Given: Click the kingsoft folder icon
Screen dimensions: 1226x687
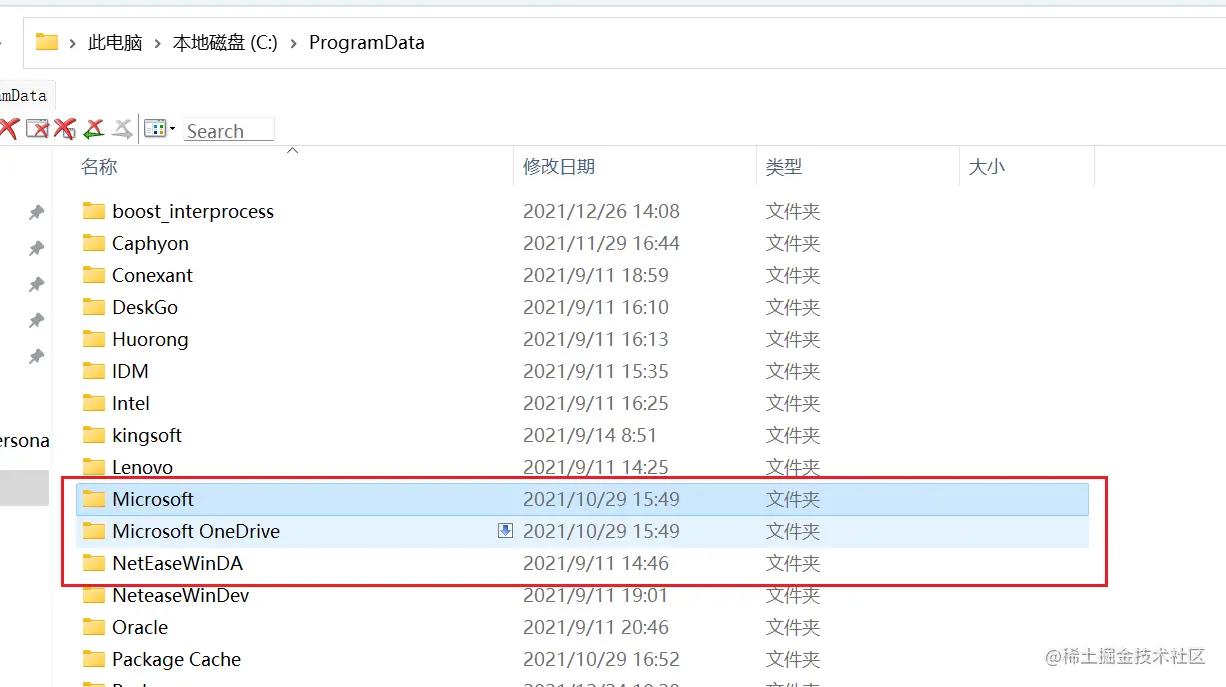Looking at the screenshot, I should [x=94, y=435].
